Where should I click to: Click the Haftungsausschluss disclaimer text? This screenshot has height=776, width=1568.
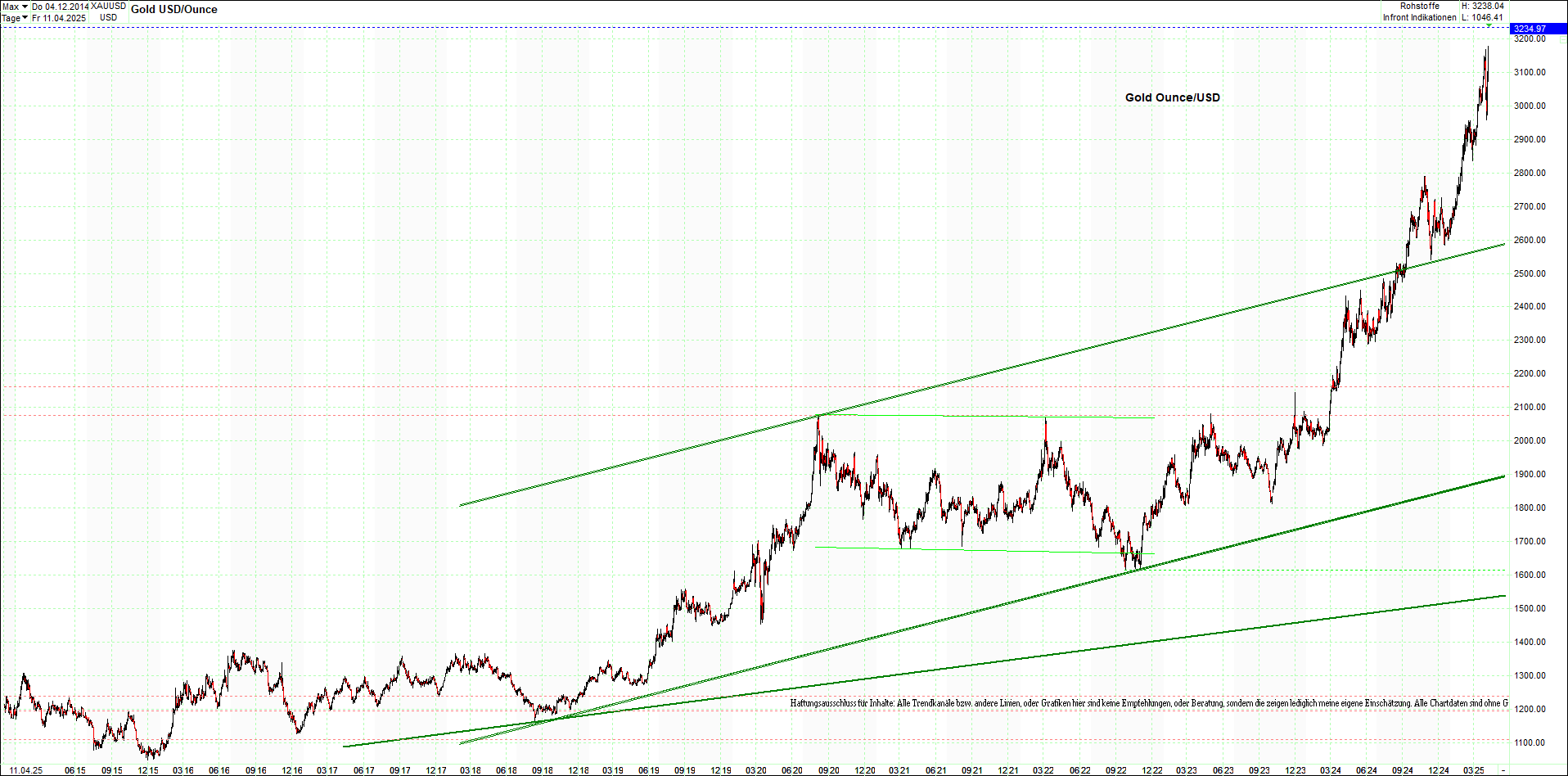1149,703
